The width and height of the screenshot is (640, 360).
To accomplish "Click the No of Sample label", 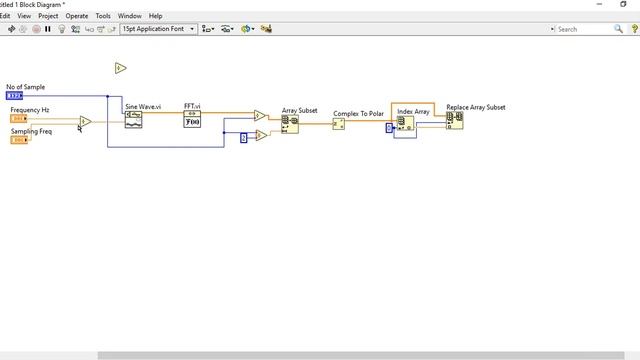I will (25, 87).
